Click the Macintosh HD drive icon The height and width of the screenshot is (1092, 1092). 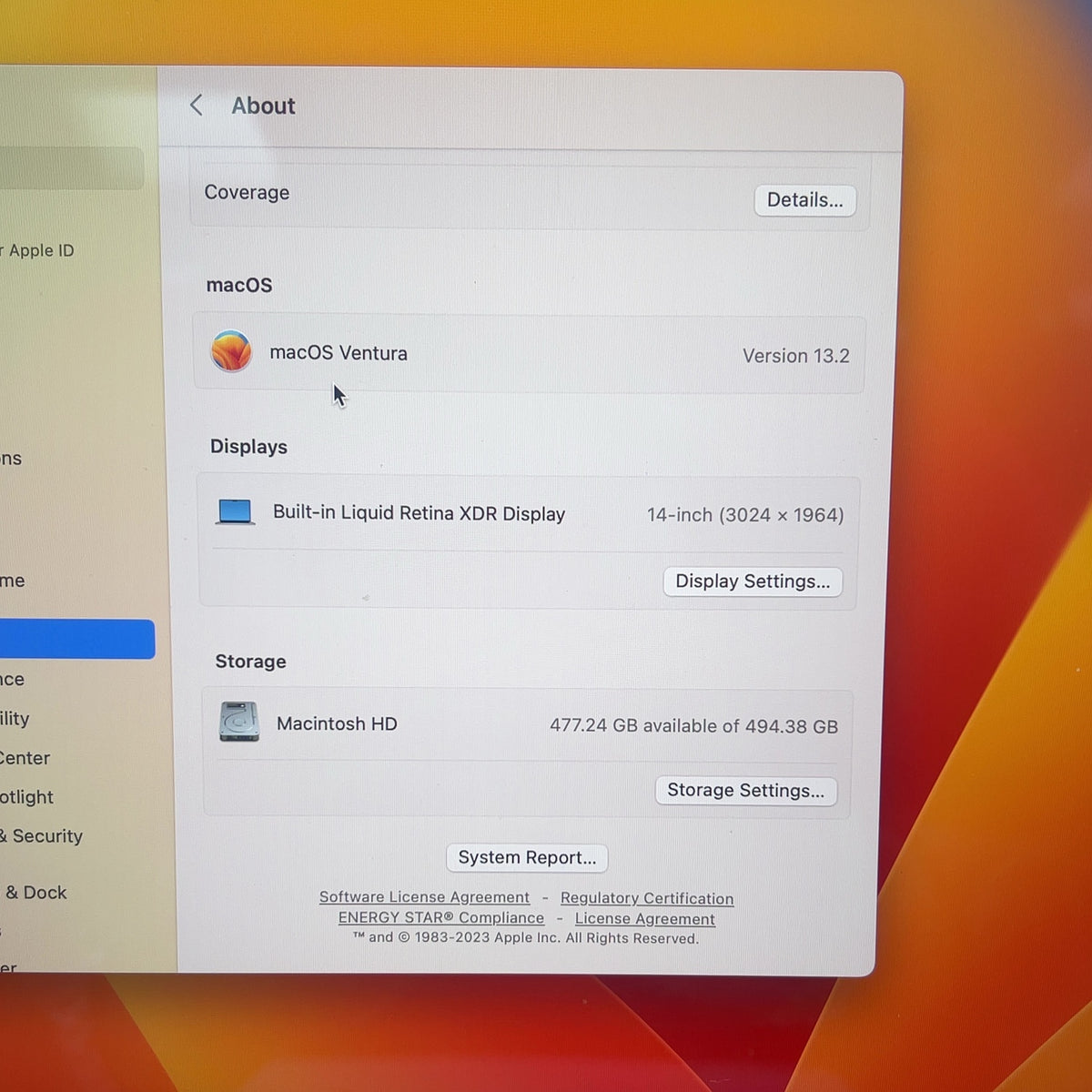tap(239, 722)
